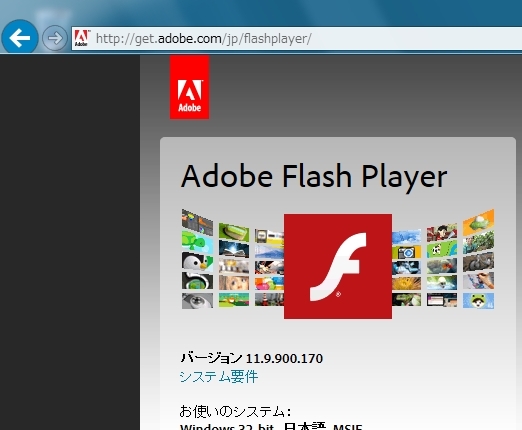522x430 pixels.
Task: Click the child face thumbnail
Action: [x=234, y=283]
